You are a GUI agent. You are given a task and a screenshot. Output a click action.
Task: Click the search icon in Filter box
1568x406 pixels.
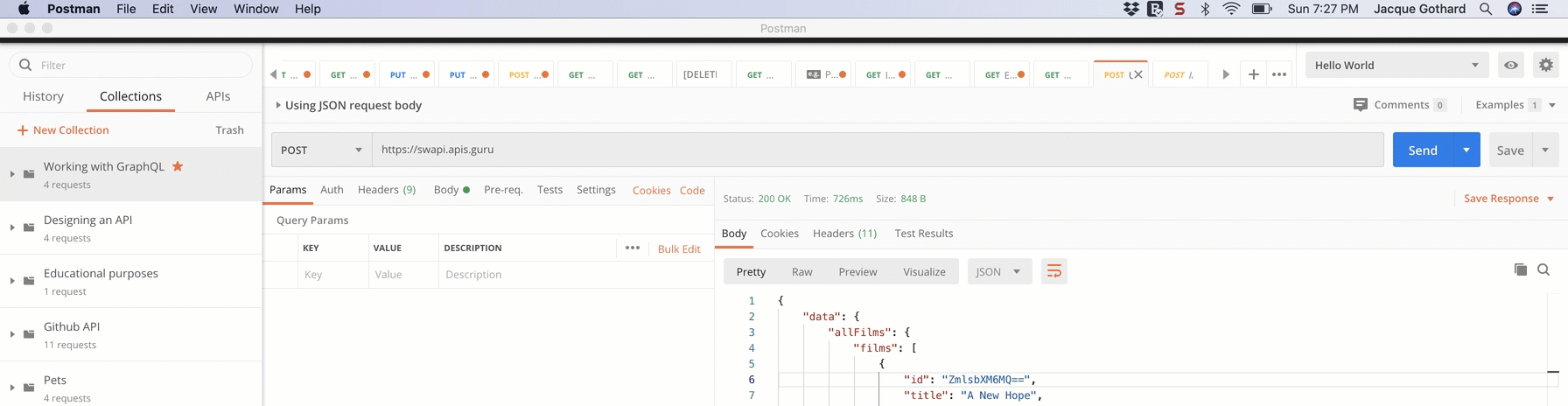coord(25,65)
